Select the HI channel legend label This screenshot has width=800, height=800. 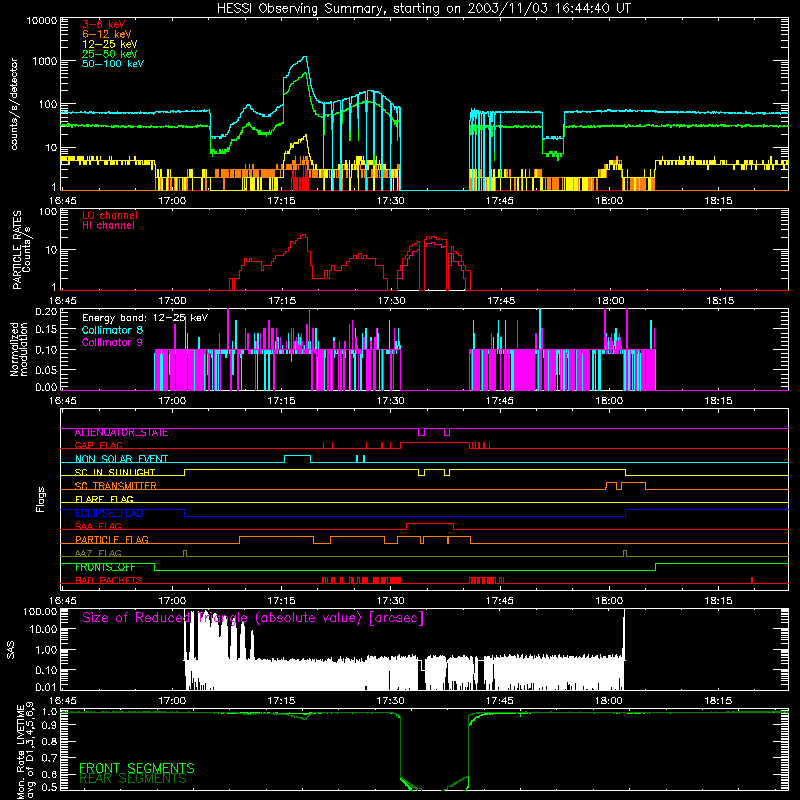pyautogui.click(x=108, y=226)
